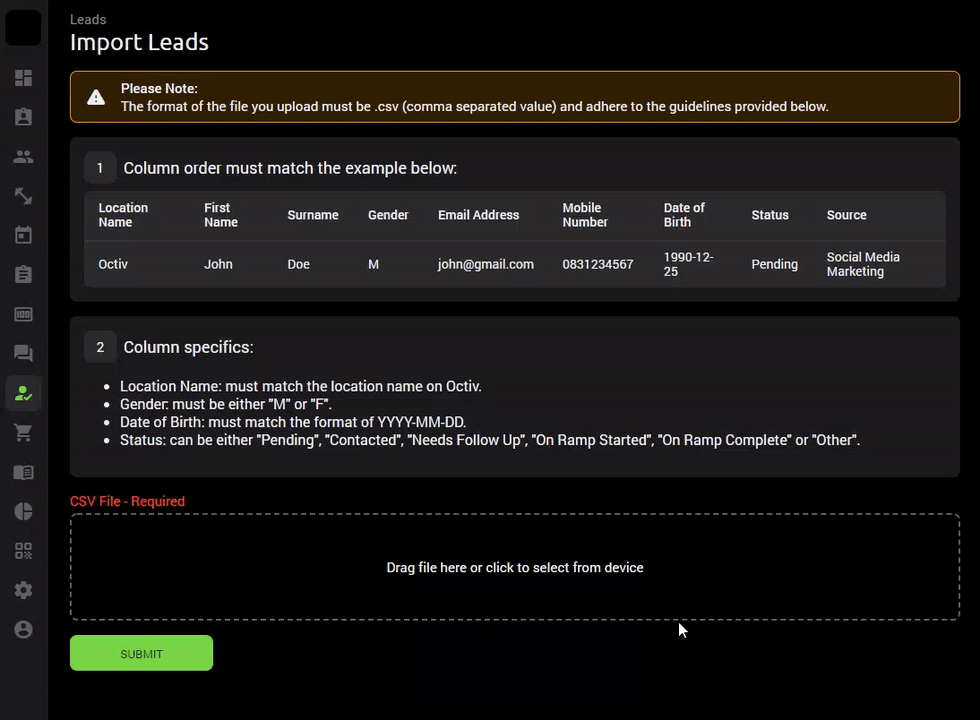Click the John example cell

click(218, 264)
